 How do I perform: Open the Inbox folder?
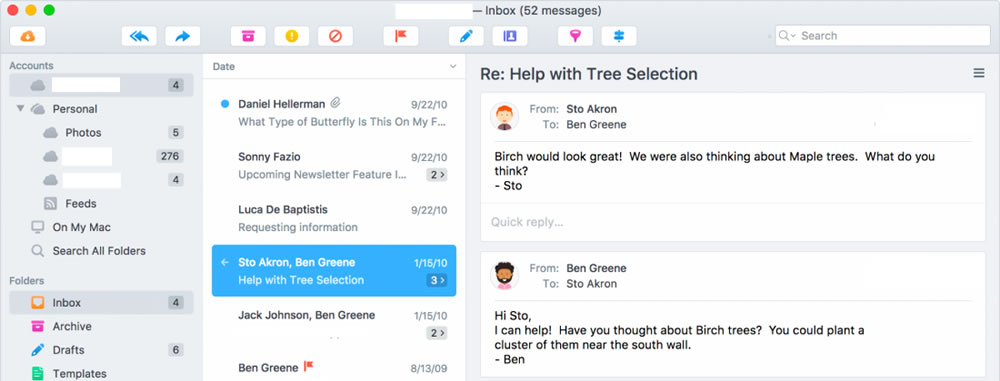(101, 303)
